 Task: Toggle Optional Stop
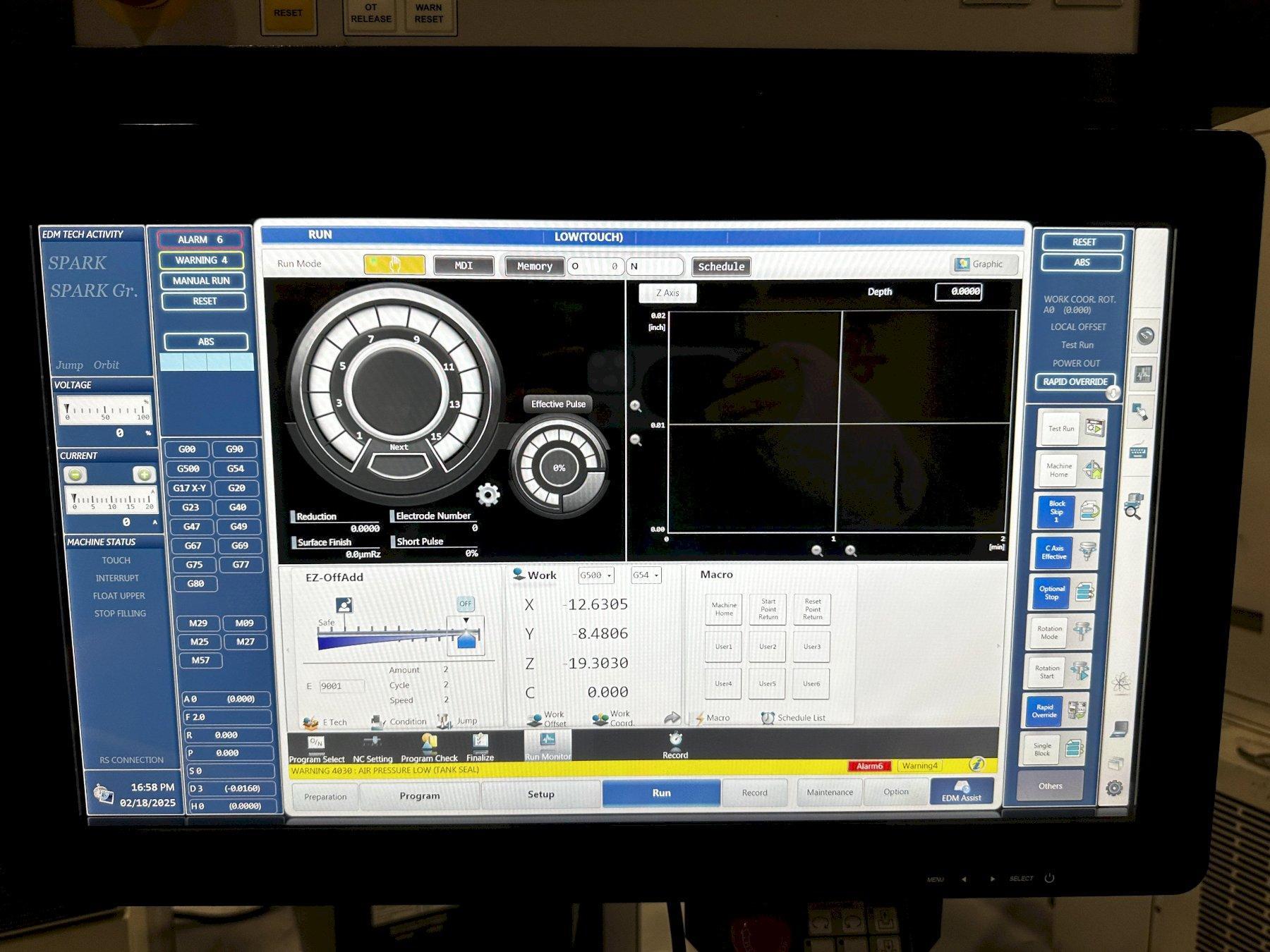(1051, 592)
